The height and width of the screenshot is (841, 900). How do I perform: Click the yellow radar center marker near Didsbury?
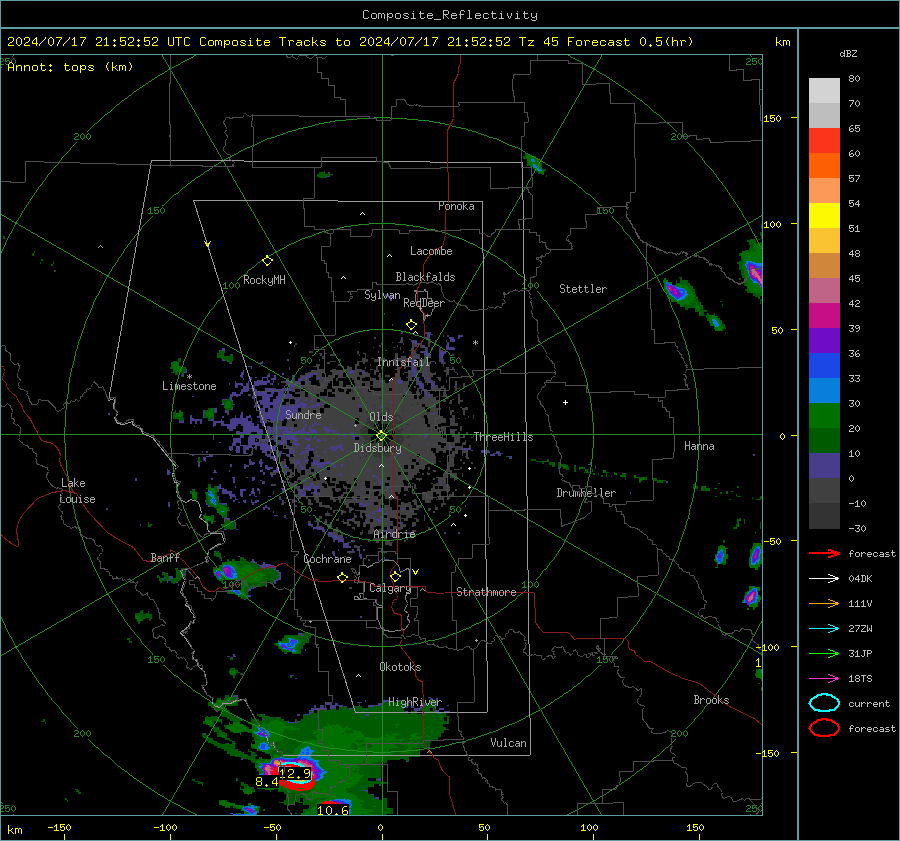(381, 435)
